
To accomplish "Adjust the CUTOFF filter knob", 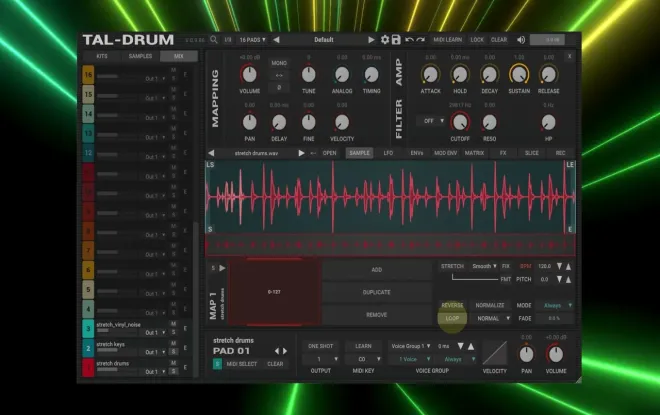I will (460, 122).
